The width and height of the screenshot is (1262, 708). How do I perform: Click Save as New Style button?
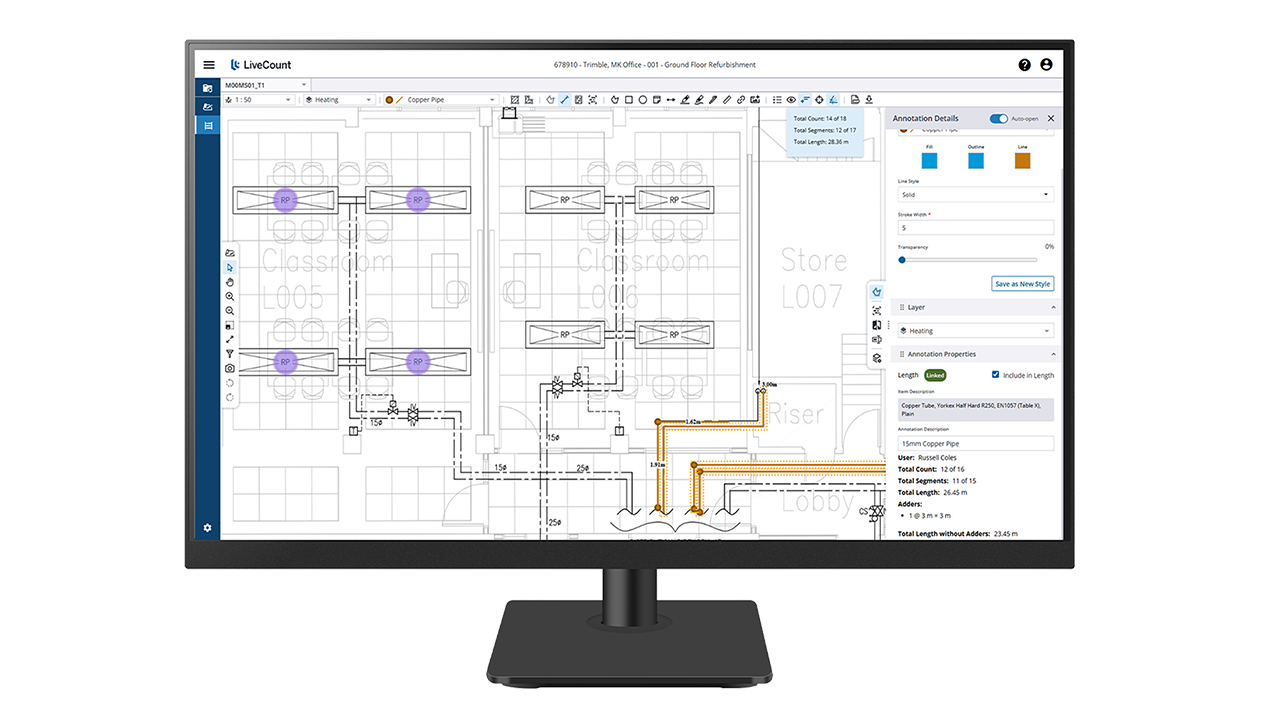click(x=1022, y=284)
